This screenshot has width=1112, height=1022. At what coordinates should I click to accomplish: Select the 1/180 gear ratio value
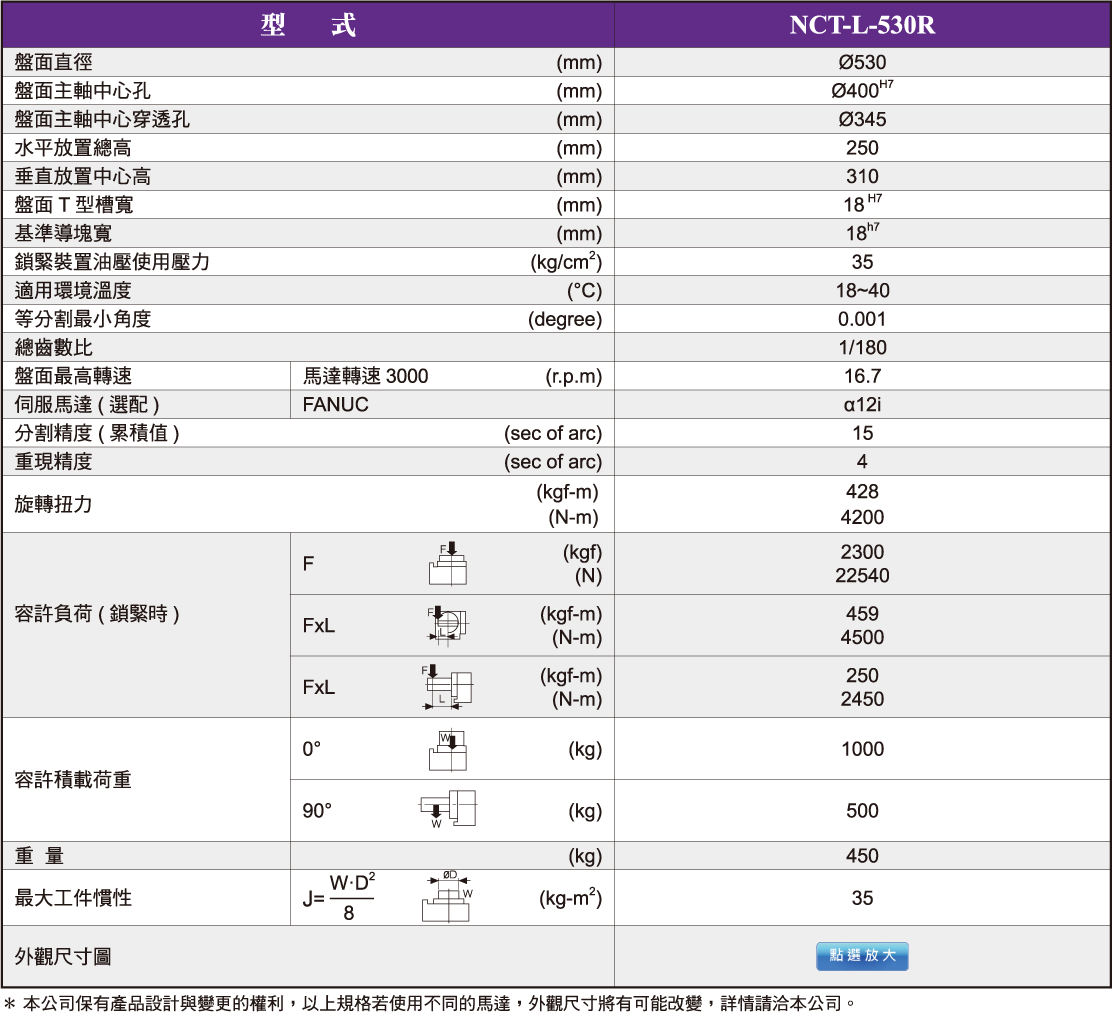(862, 348)
